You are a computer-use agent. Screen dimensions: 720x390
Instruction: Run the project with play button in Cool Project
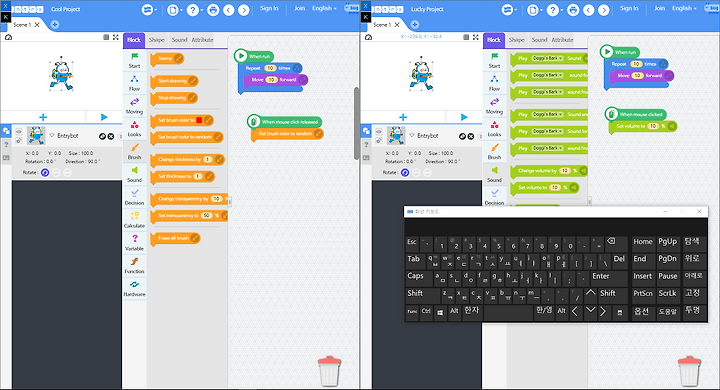(x=104, y=117)
